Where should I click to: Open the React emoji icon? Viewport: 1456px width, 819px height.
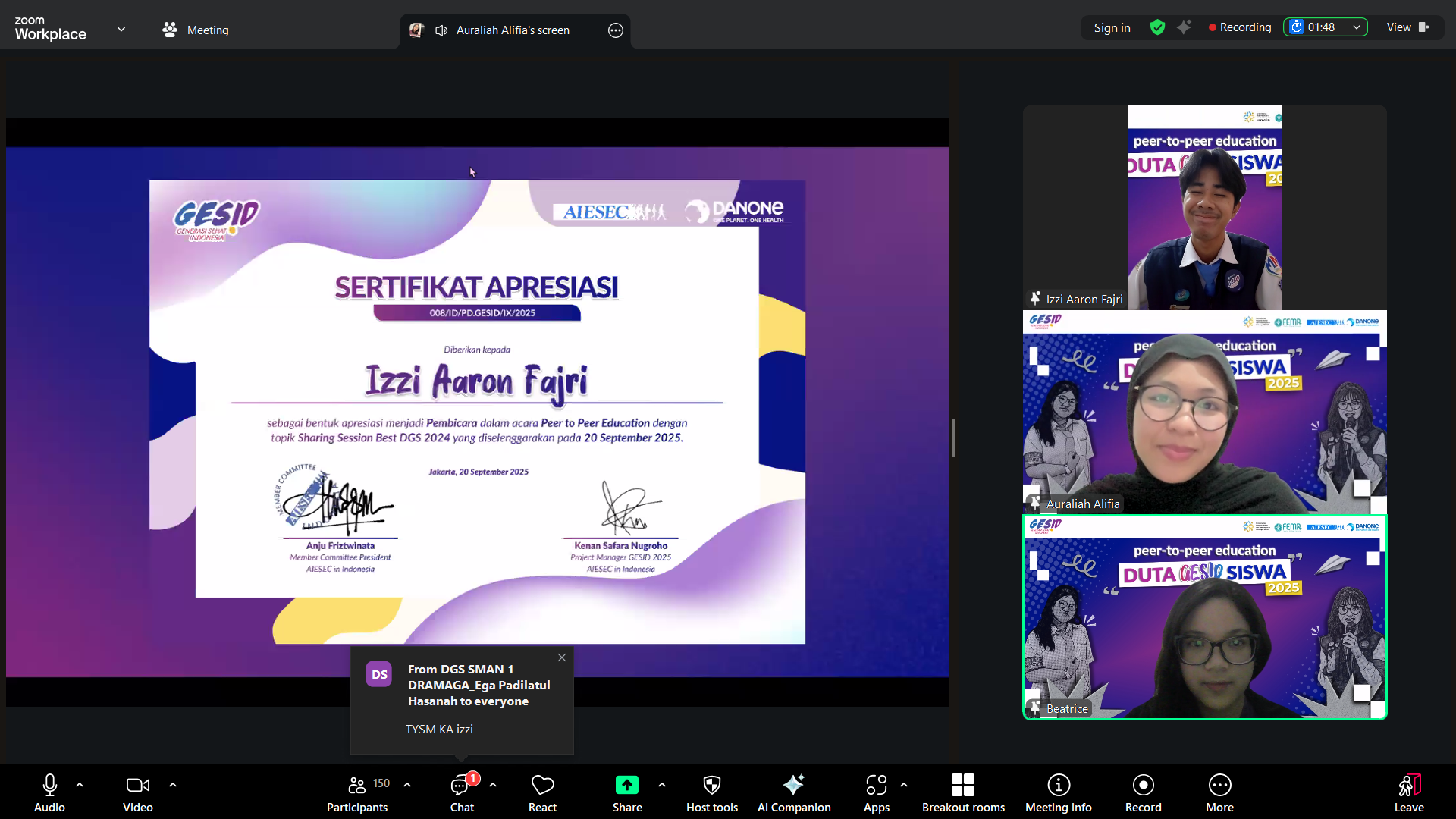pos(542,786)
